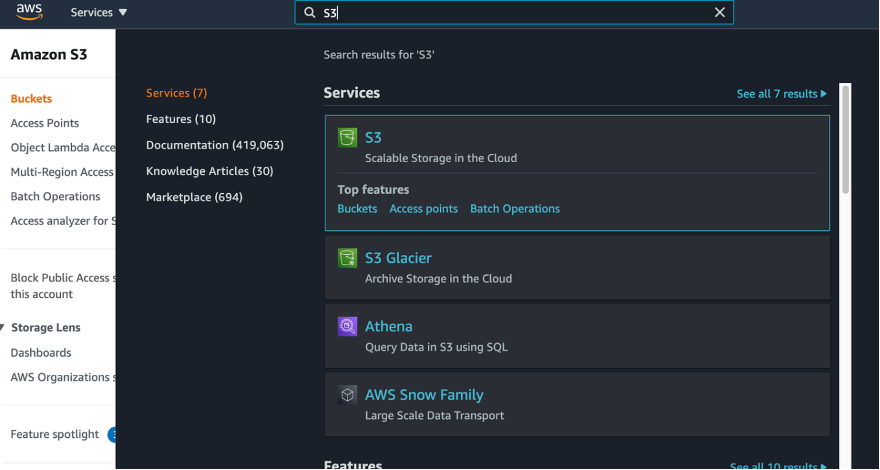Click the Athena service icon
Image resolution: width=880 pixels, height=470 pixels.
click(347, 327)
